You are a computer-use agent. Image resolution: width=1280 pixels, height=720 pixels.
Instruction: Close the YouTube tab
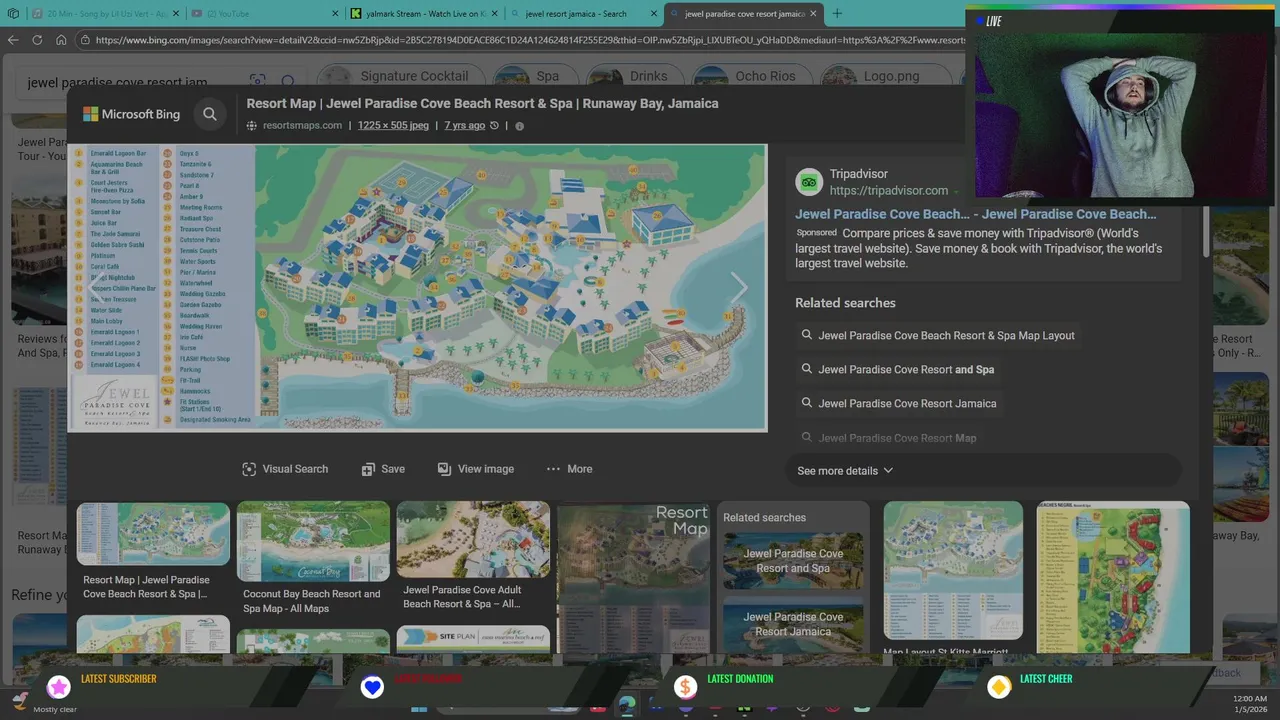coord(333,14)
